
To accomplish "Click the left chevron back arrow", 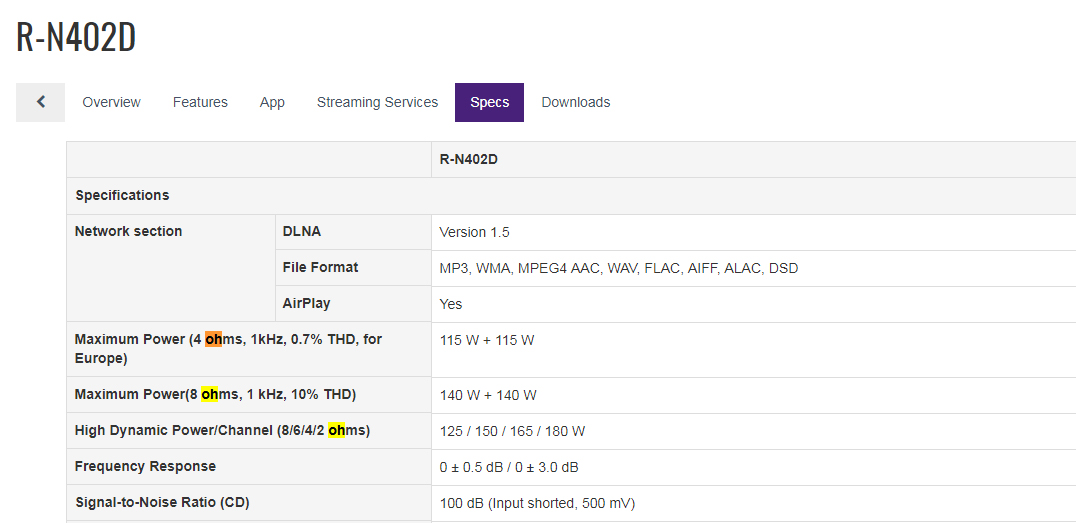I will (x=41, y=102).
